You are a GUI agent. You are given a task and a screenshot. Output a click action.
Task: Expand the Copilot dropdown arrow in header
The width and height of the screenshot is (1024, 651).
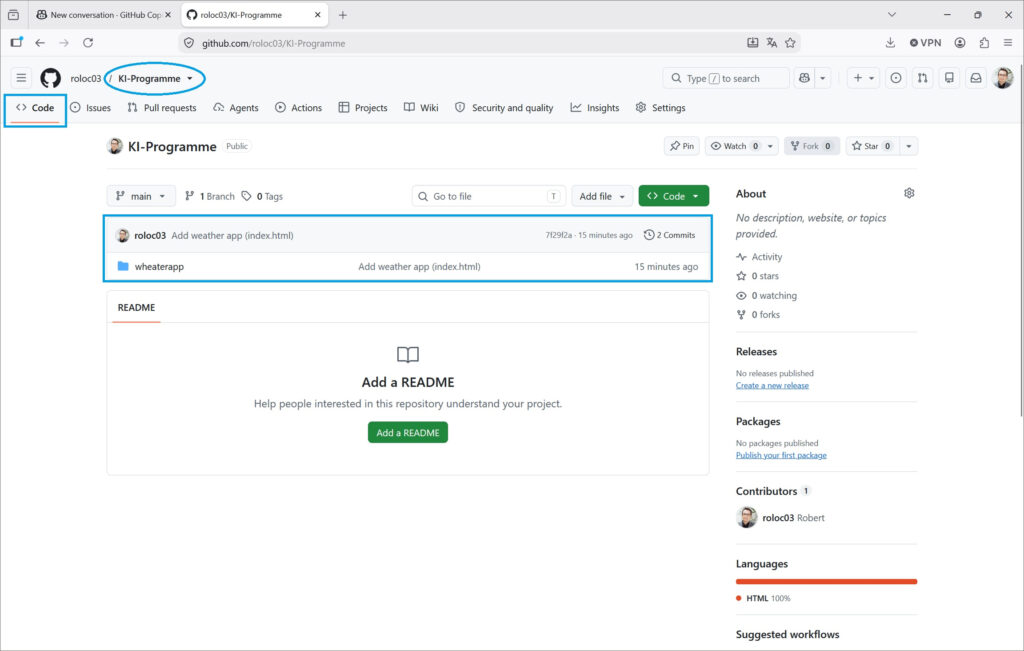coord(823,78)
